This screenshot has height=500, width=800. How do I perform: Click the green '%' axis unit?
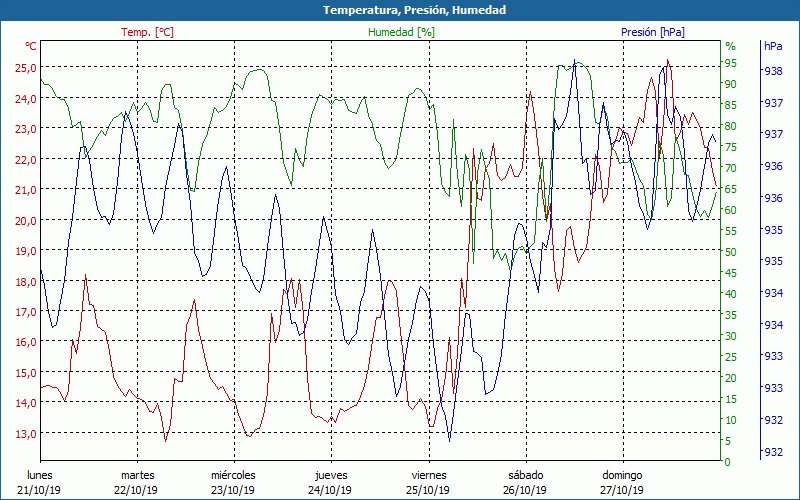click(x=731, y=46)
